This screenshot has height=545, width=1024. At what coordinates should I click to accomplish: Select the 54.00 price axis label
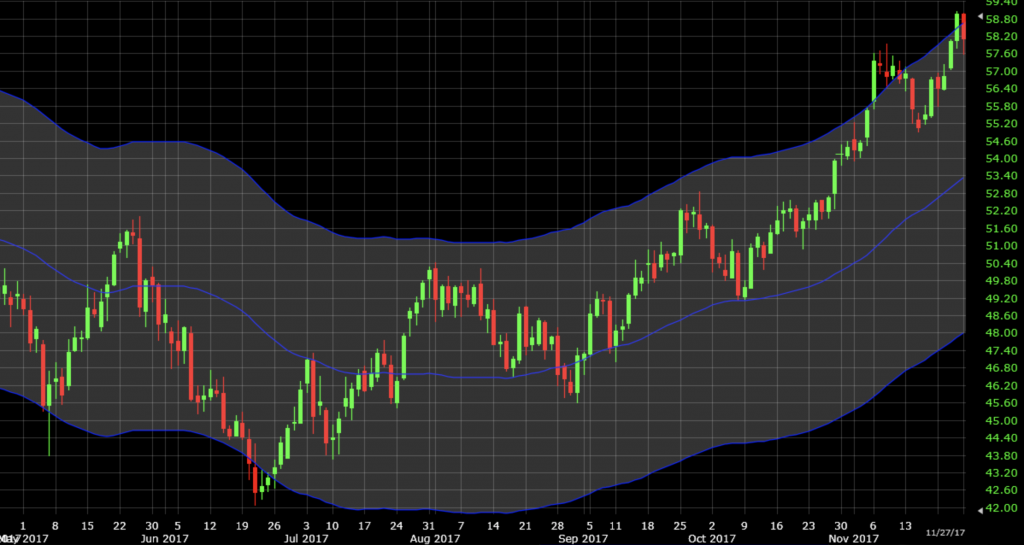pos(1001,159)
